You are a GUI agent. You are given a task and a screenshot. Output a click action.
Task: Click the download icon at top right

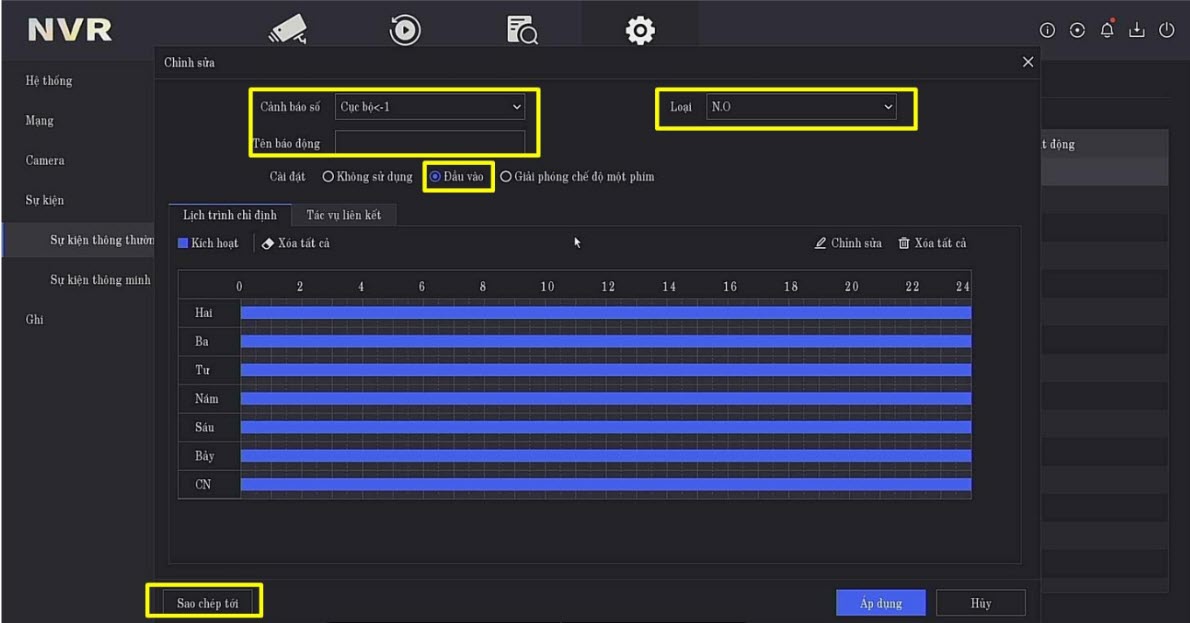1136,31
